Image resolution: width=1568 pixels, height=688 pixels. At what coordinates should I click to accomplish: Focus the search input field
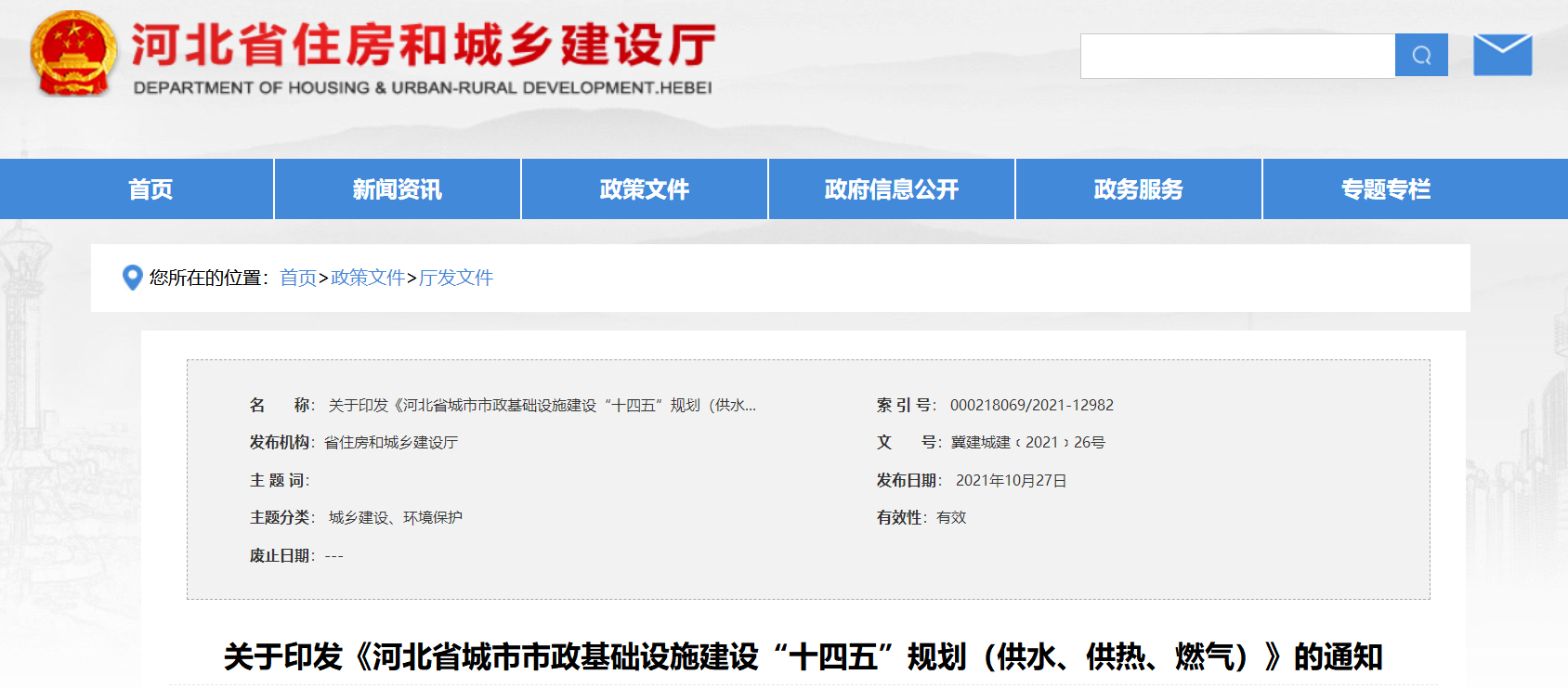pos(1236,56)
